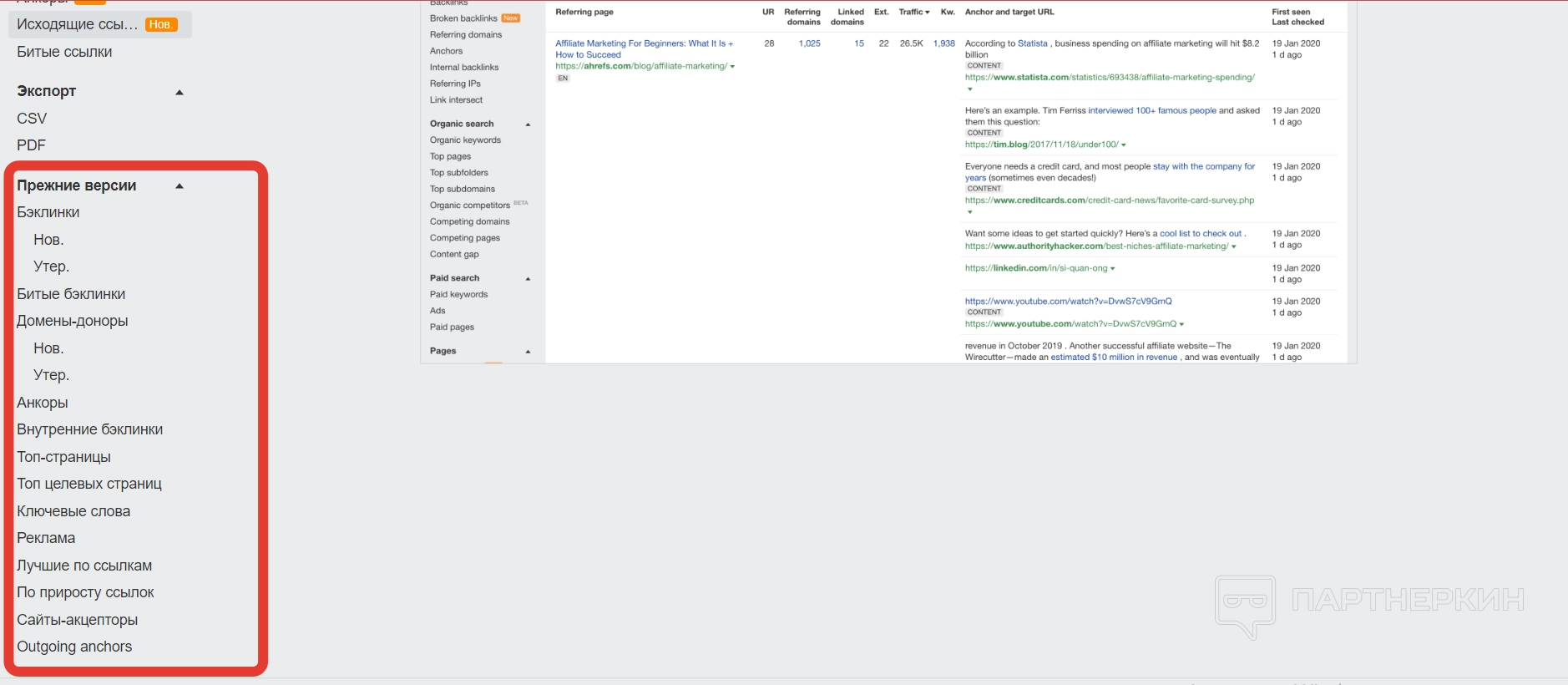Select Утер. under Бэклинки
Image resolution: width=1568 pixels, height=685 pixels.
pos(51,266)
